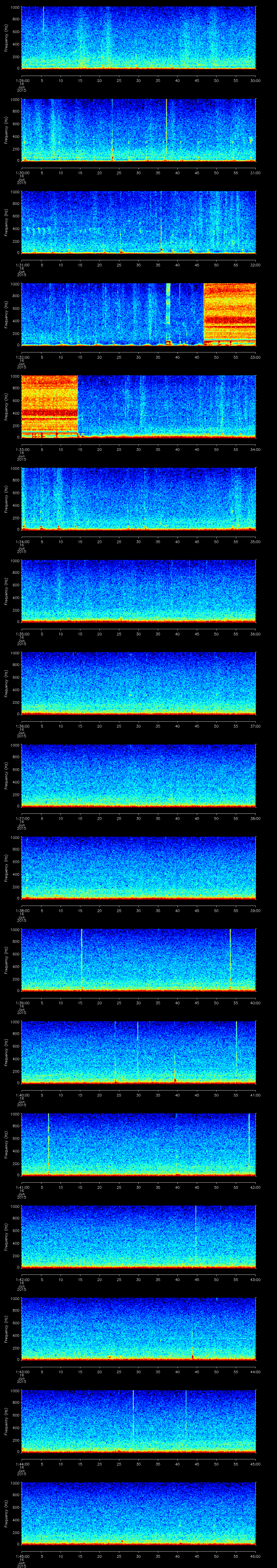The width and height of the screenshot is (277, 1568).
Task: Click the spectrogram panel starting at 1:29:00
Action: (x=139, y=38)
